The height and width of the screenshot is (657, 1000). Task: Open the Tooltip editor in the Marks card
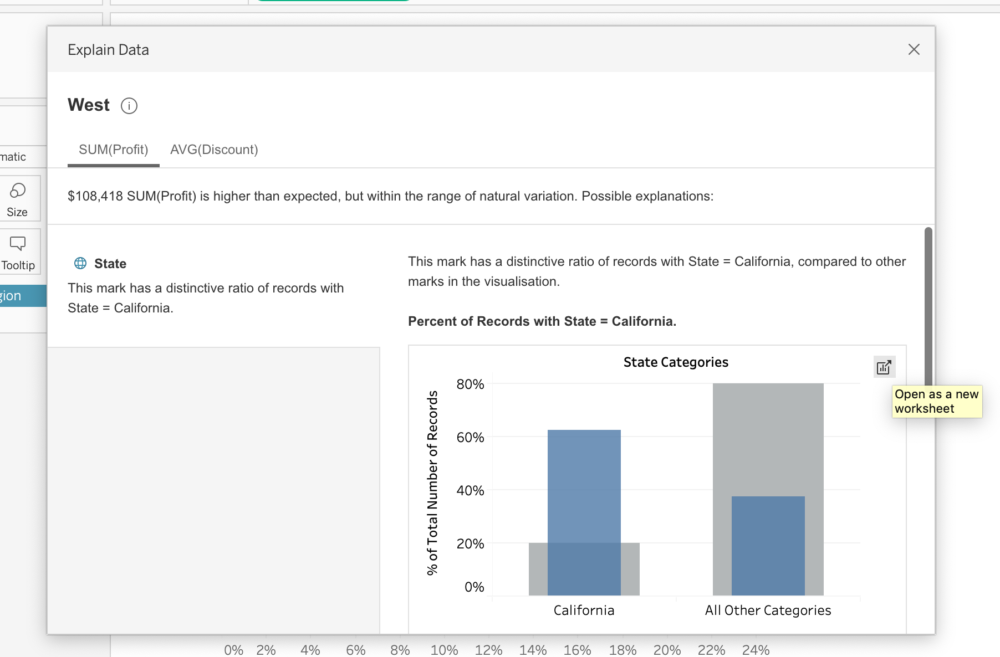pyautogui.click(x=18, y=251)
